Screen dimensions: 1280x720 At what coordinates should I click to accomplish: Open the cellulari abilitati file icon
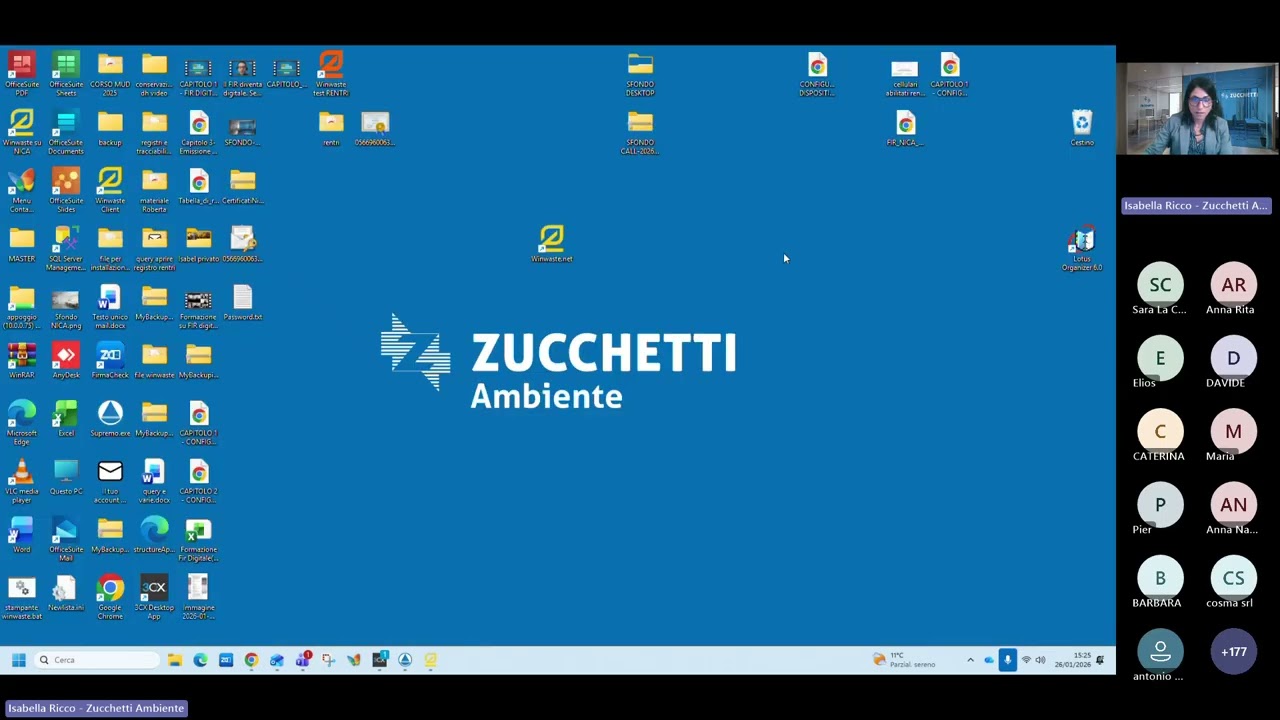pos(905,74)
